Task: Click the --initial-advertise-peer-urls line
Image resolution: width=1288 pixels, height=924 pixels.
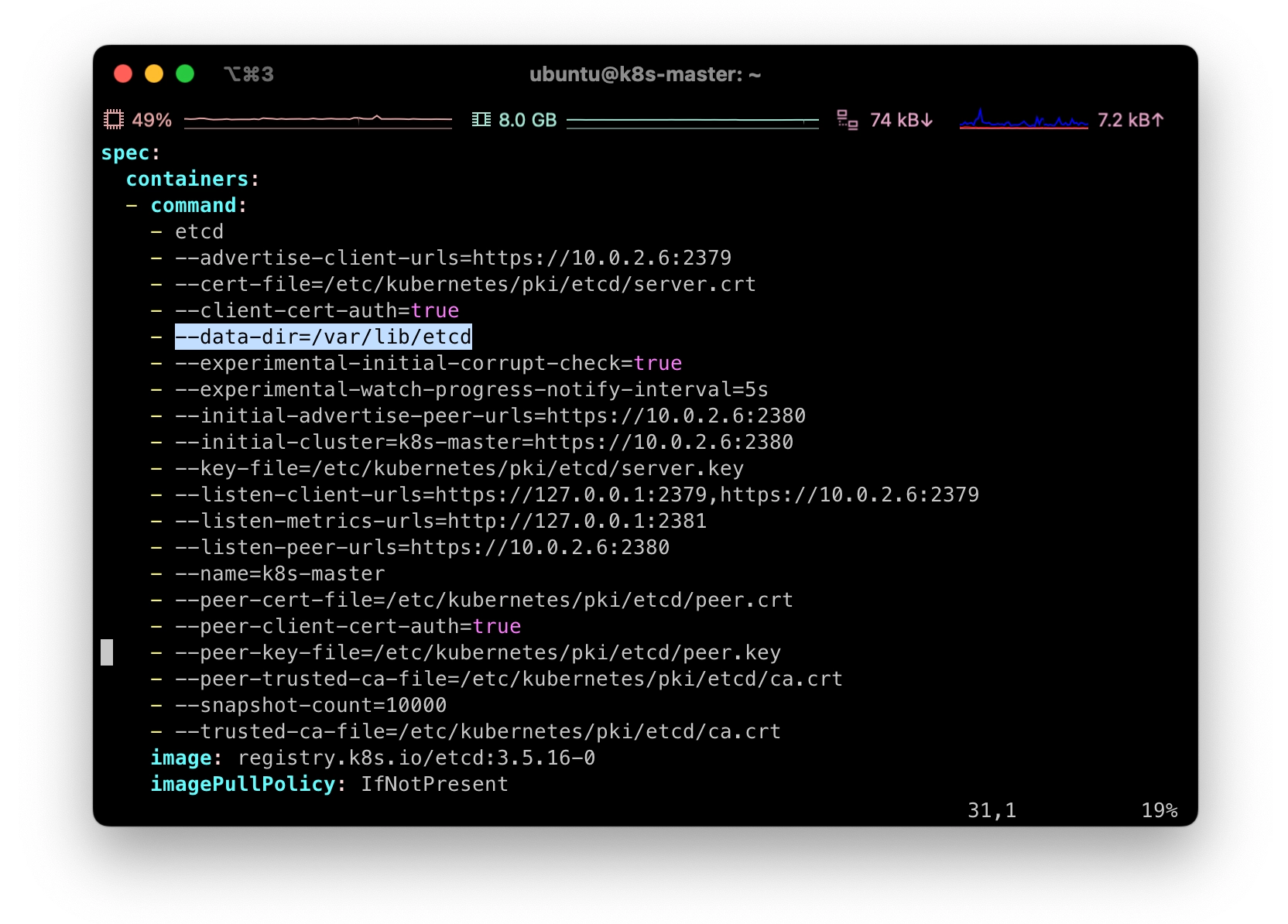Action: 490,416
